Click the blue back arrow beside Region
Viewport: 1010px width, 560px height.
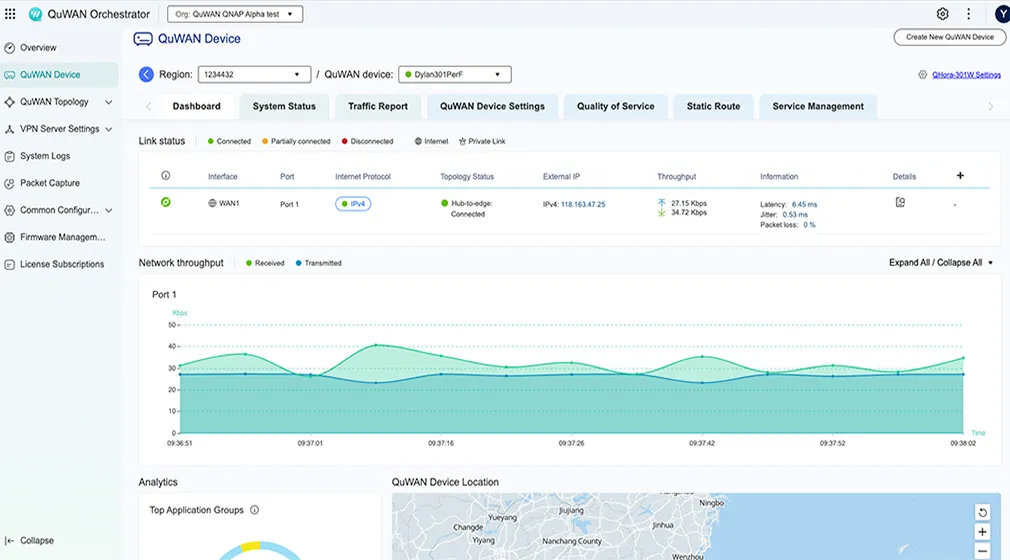click(146, 75)
